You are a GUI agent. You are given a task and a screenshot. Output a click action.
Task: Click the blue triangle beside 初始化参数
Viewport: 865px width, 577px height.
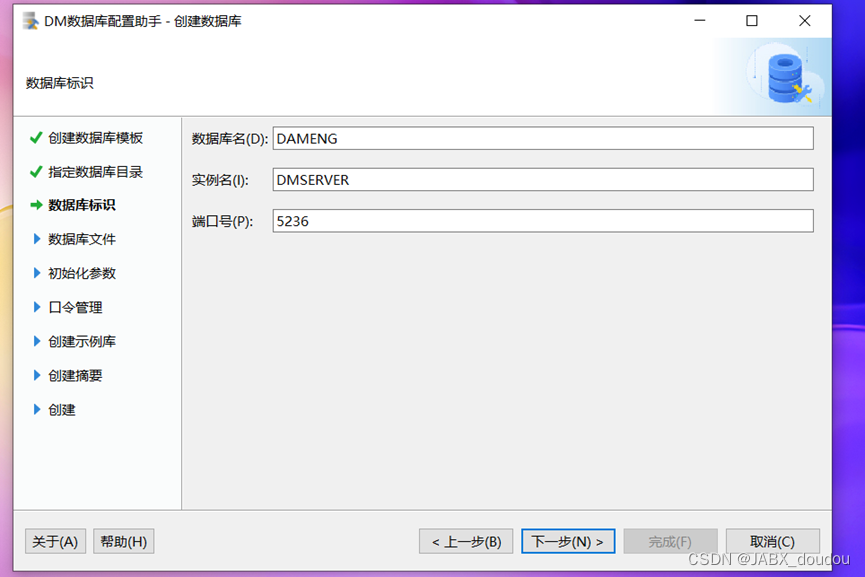click(37, 273)
